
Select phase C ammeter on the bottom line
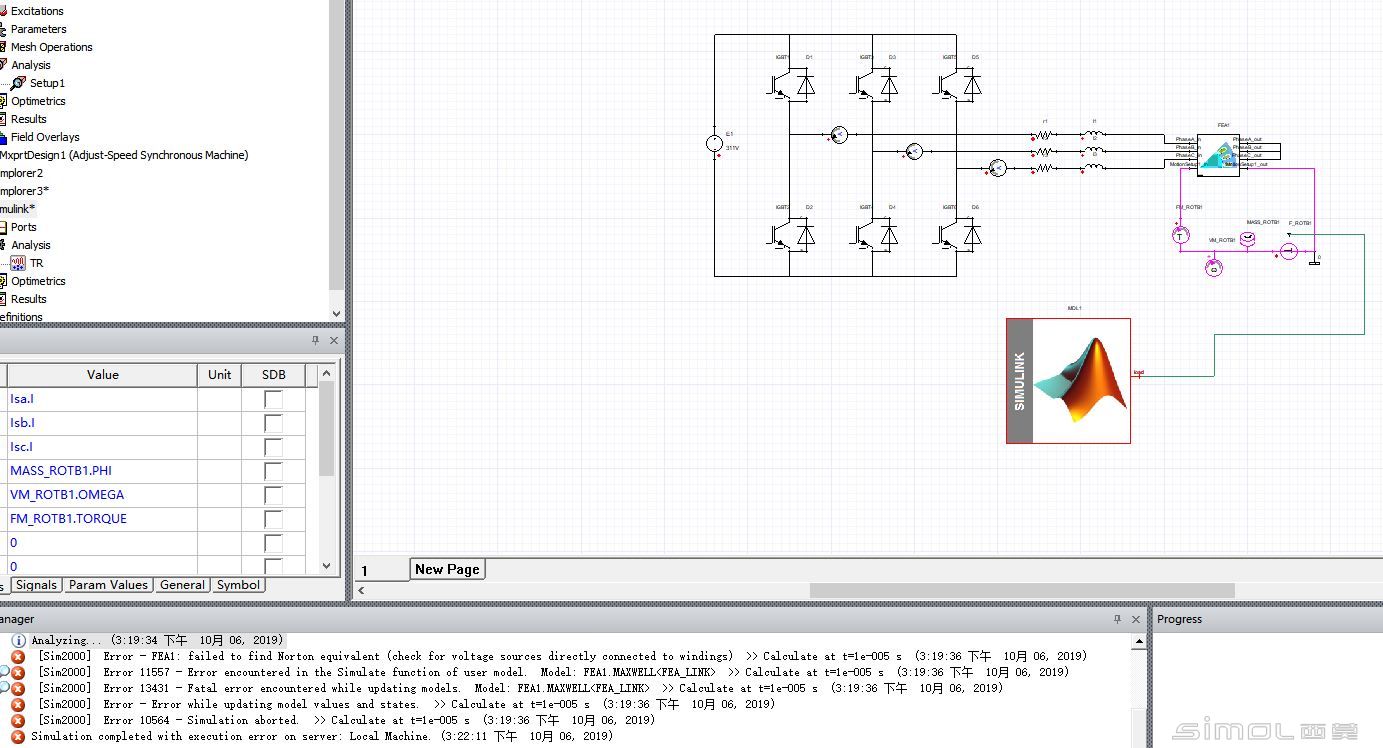click(997, 167)
